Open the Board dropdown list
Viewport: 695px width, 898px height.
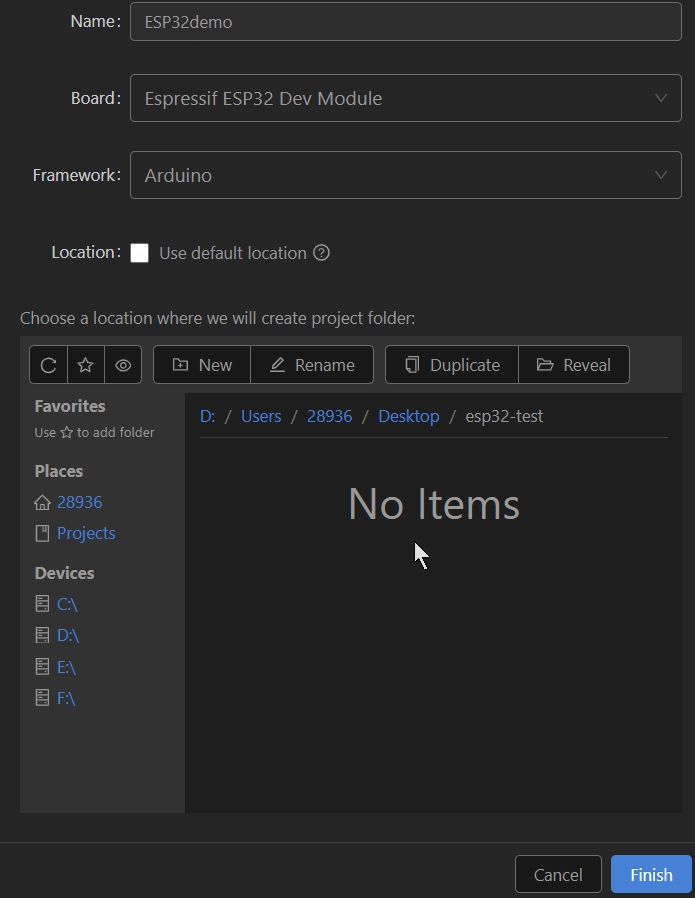coord(405,98)
